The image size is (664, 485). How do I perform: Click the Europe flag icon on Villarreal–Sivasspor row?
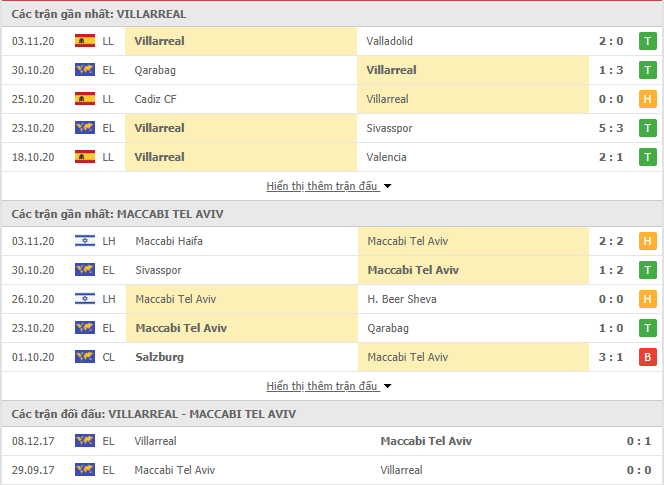[85, 127]
